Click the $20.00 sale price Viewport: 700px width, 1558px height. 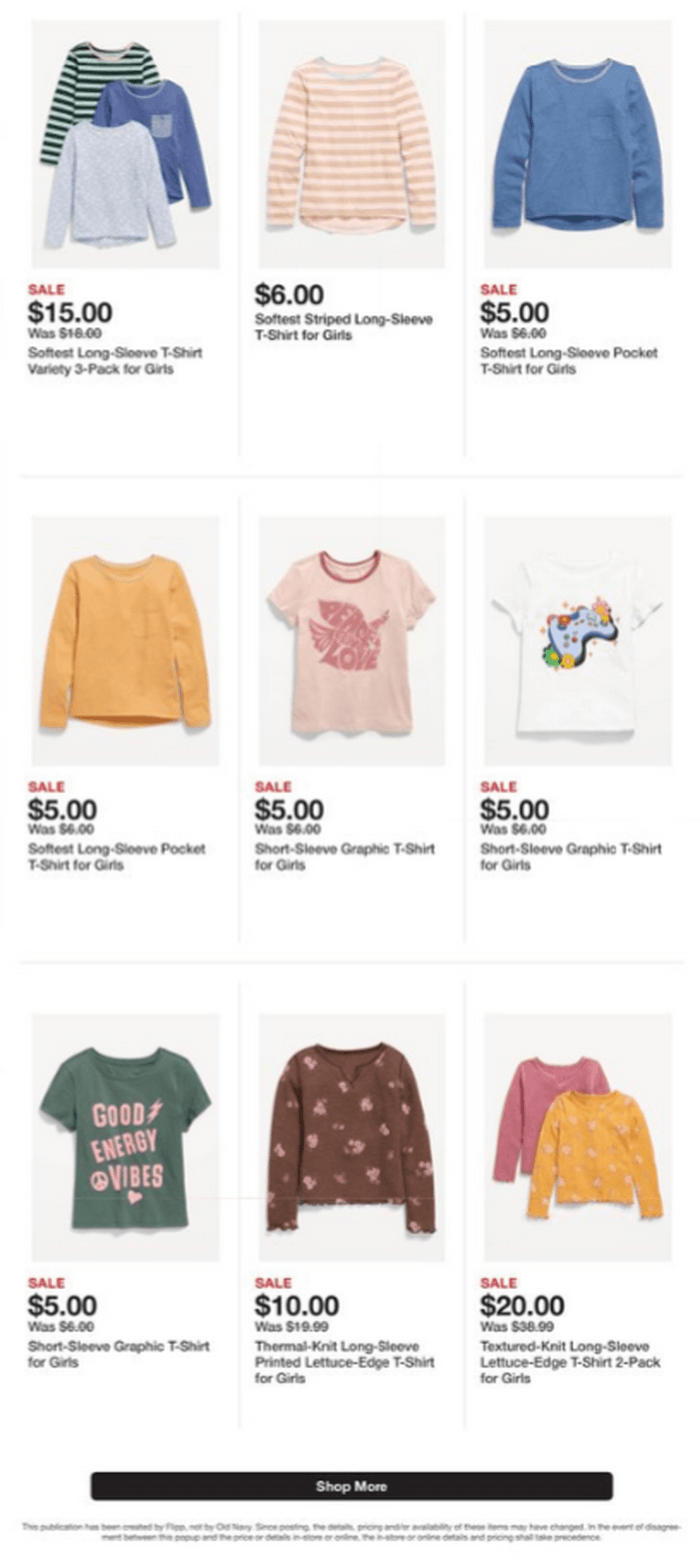click(522, 1306)
